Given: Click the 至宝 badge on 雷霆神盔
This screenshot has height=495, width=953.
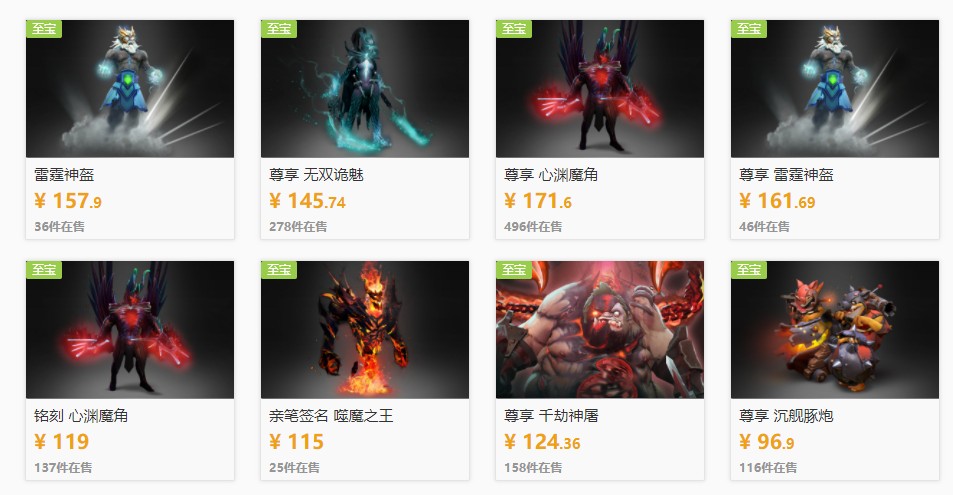Looking at the screenshot, I should coord(44,29).
